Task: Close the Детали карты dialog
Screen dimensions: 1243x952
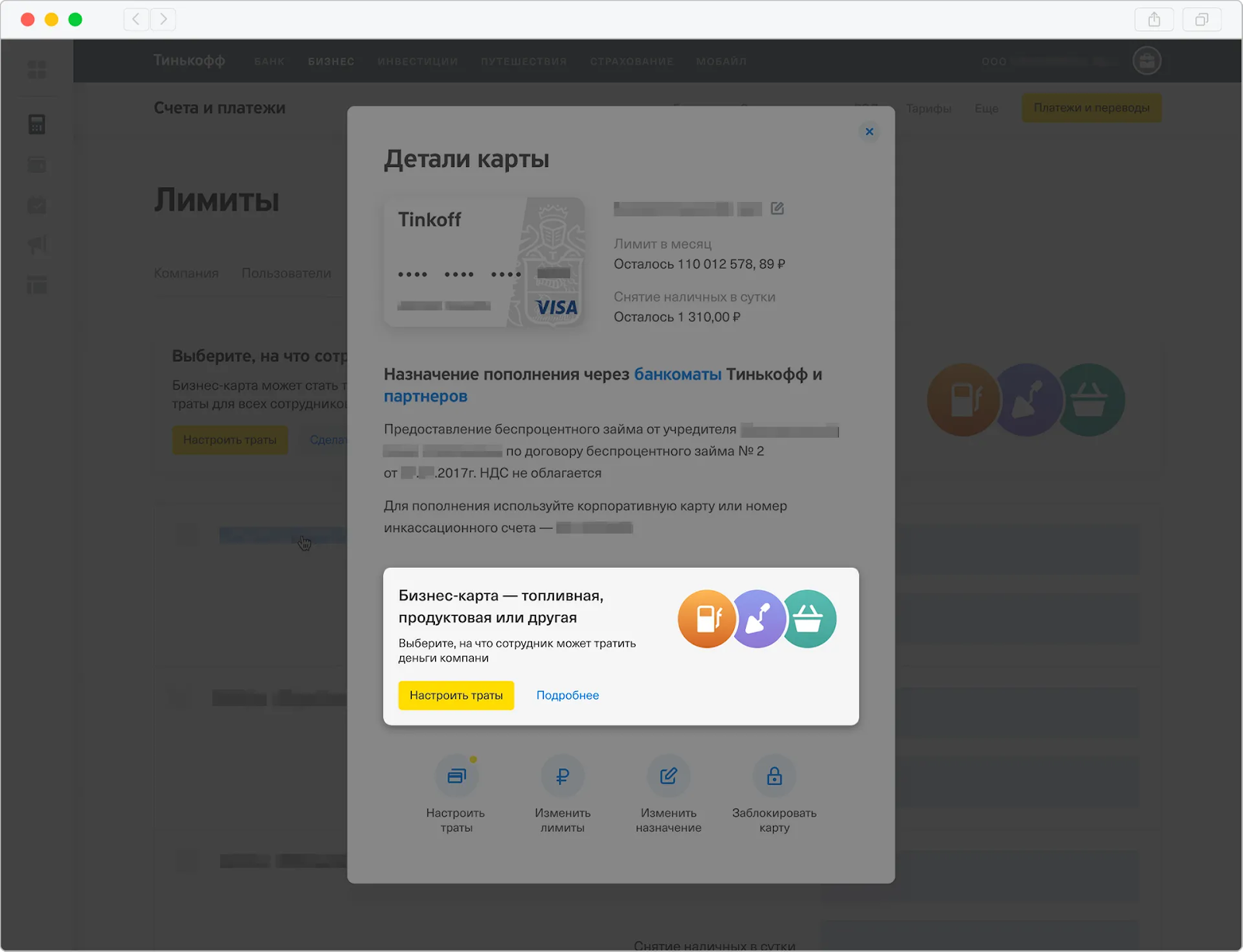Action: (x=869, y=131)
